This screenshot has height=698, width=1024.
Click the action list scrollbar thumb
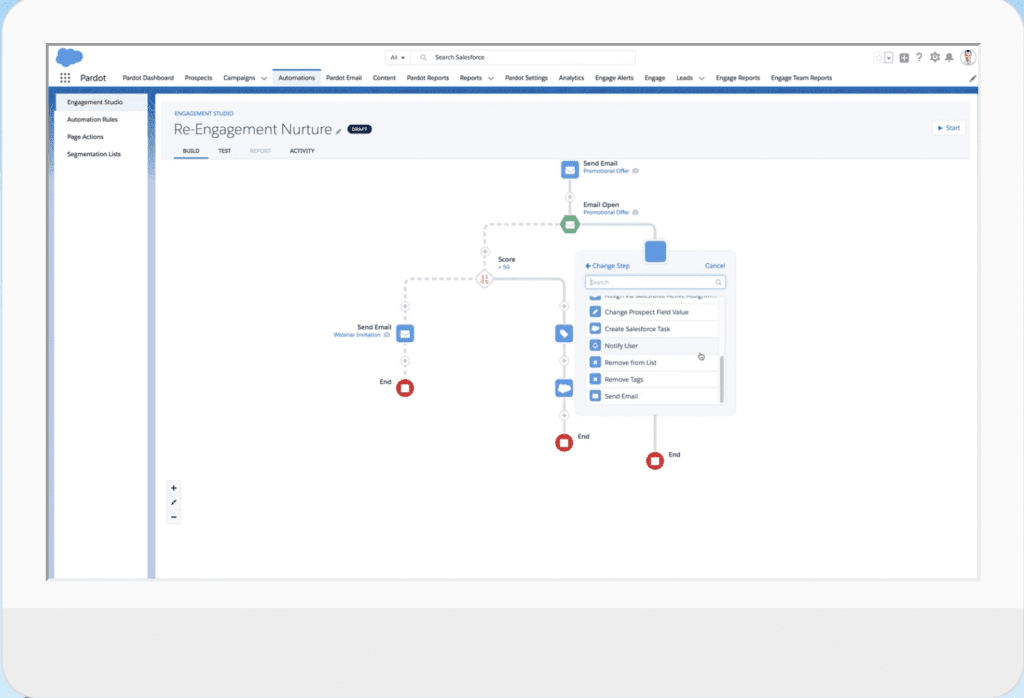pyautogui.click(x=722, y=379)
